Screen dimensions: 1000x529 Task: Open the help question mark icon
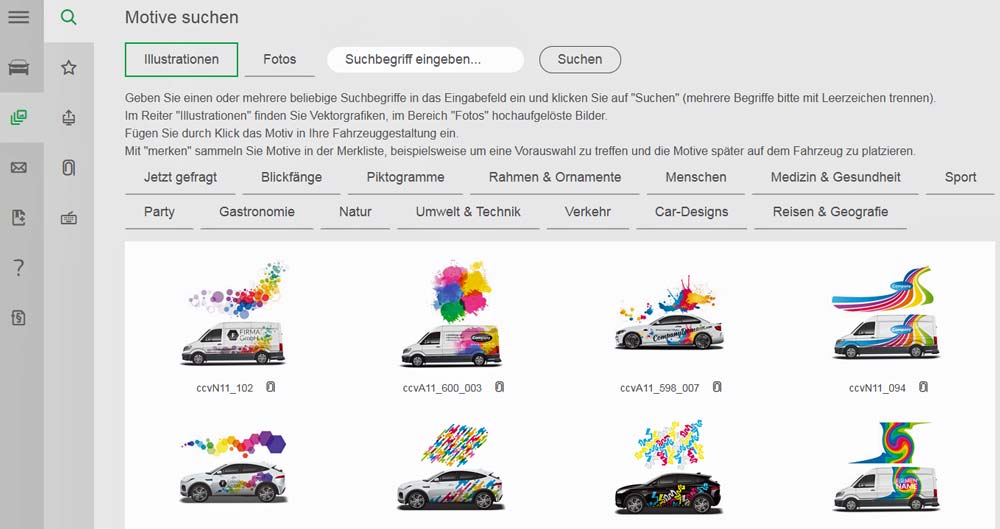point(18,267)
